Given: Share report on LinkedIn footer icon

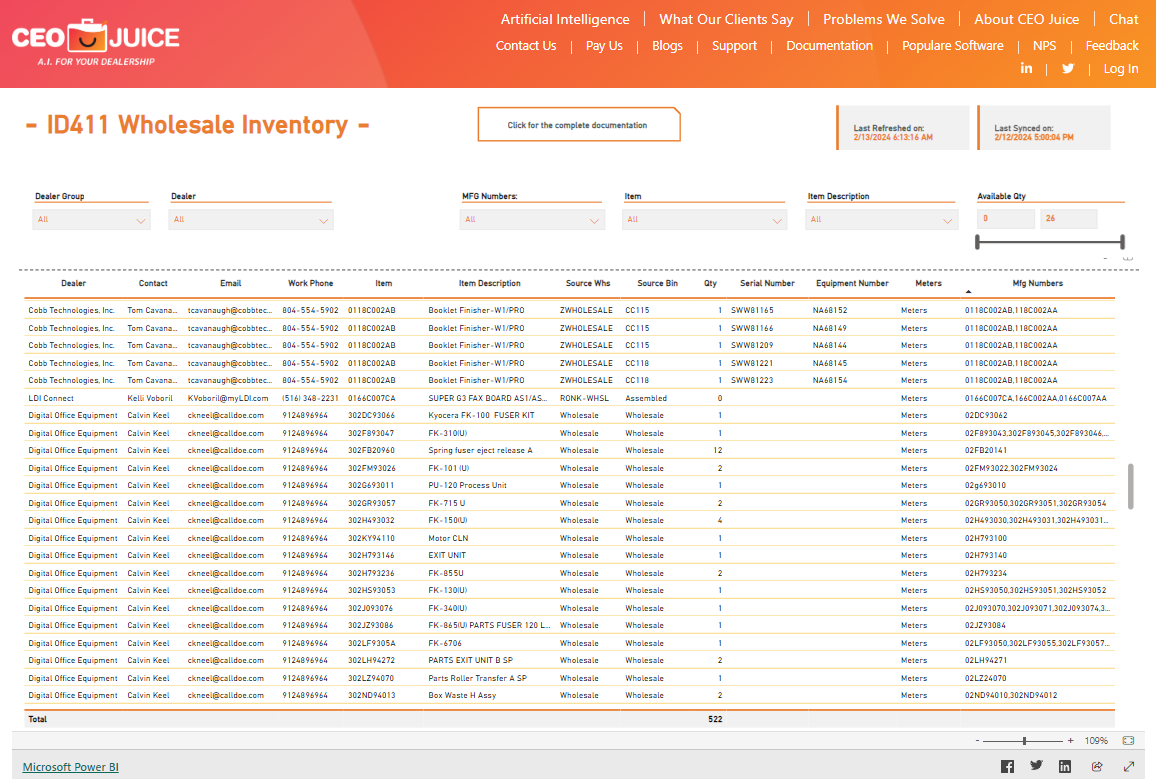Looking at the screenshot, I should click(x=1065, y=767).
